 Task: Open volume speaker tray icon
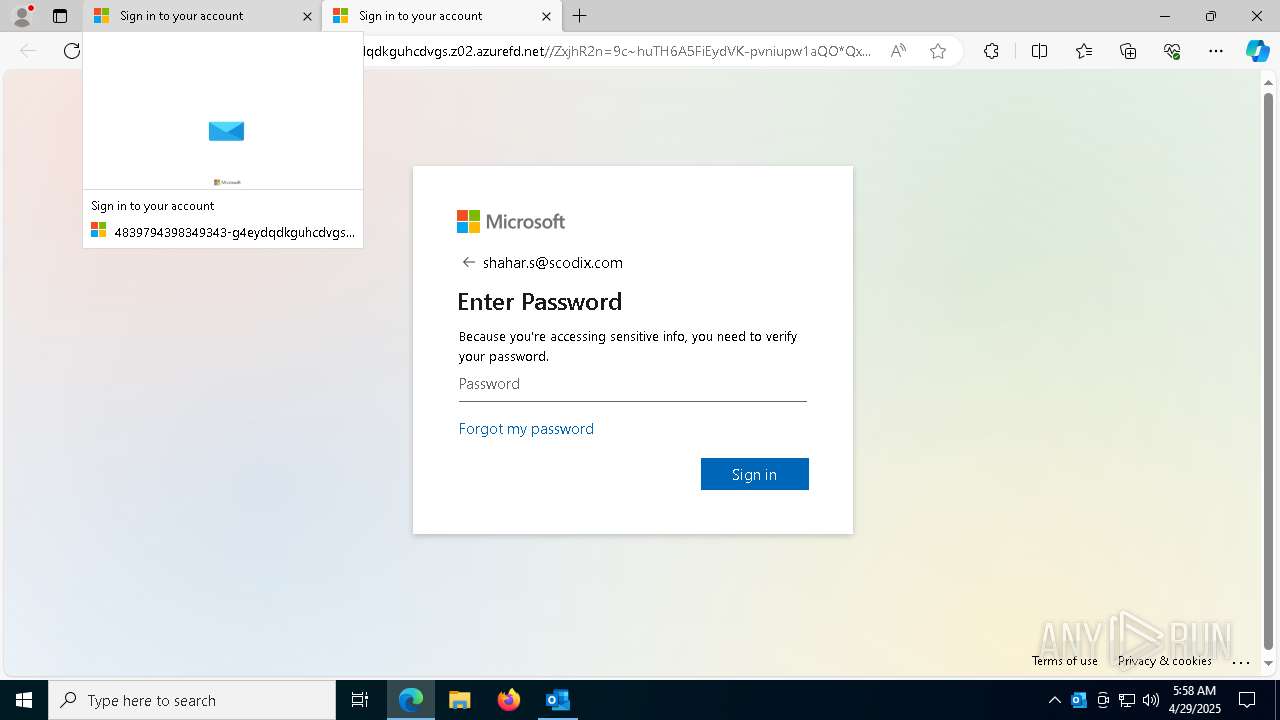(x=1151, y=700)
